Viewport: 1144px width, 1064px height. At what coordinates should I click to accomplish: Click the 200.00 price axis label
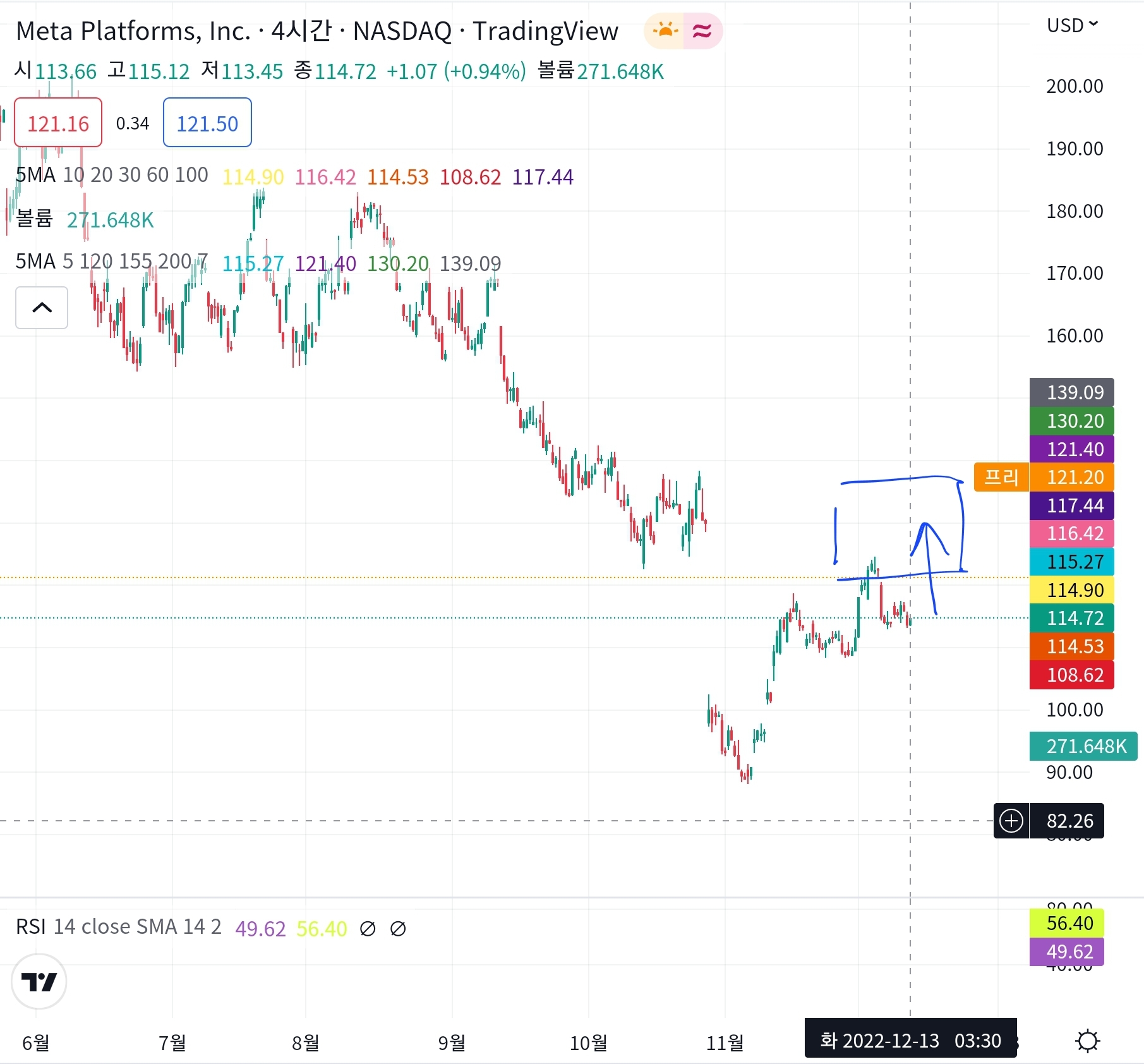1075,86
